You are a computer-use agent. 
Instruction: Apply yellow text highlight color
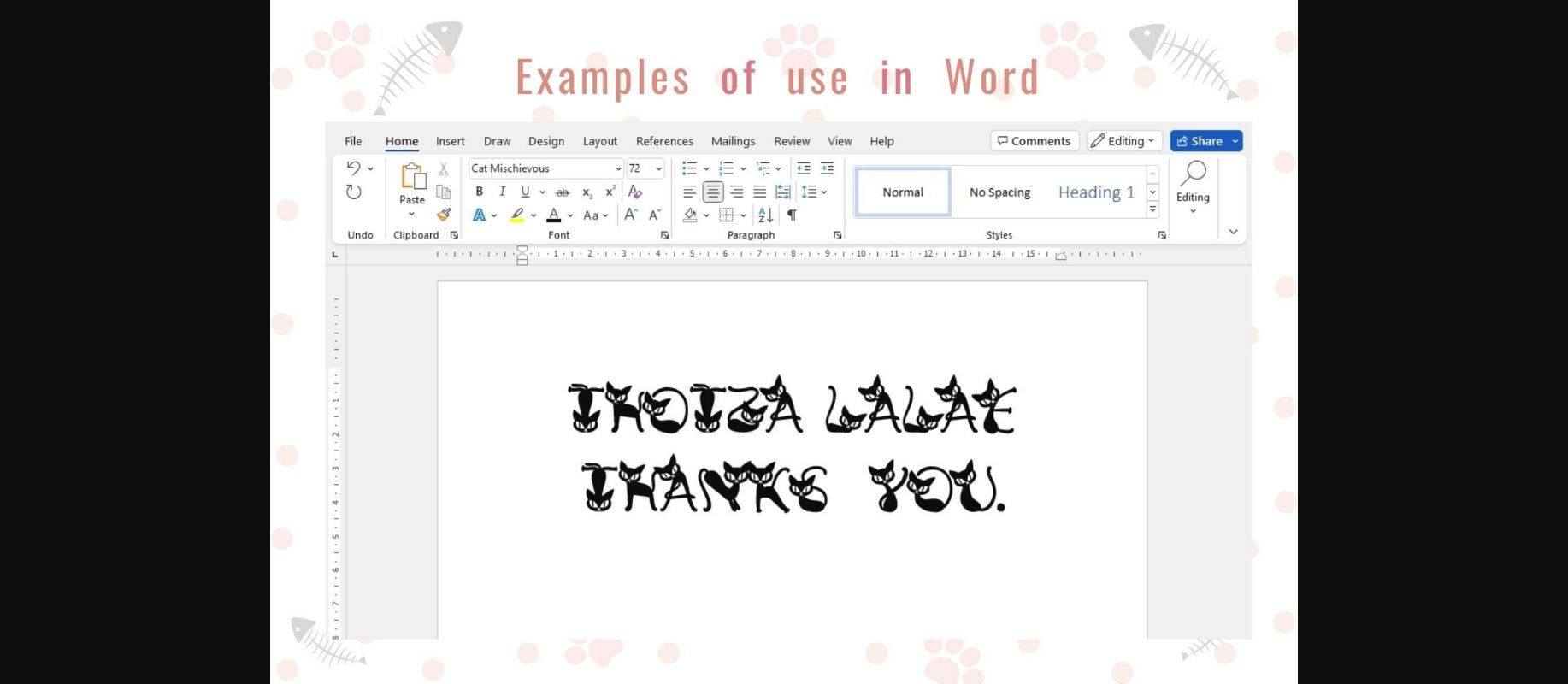516,215
